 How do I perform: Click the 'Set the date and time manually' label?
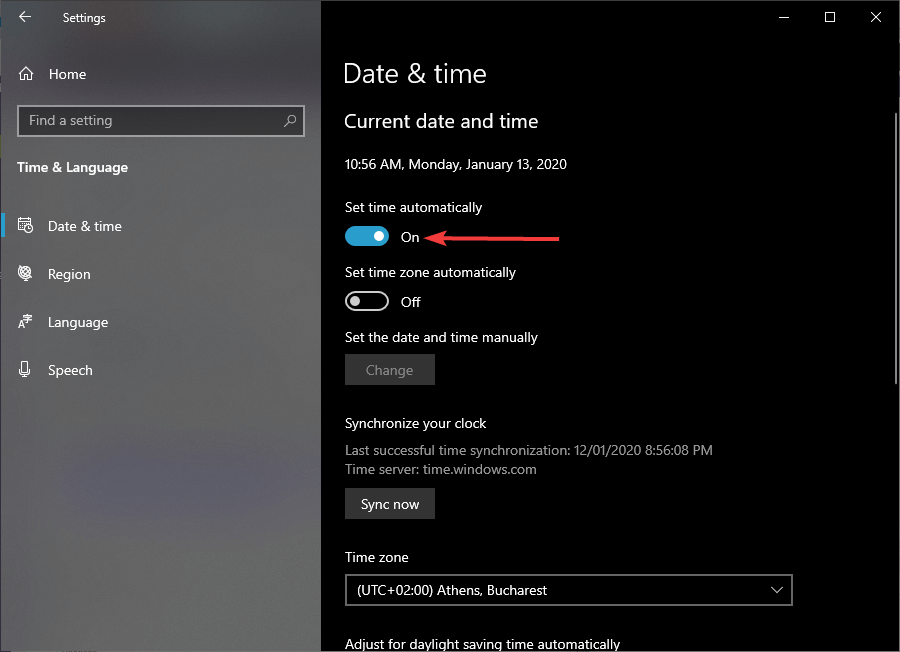tap(441, 337)
